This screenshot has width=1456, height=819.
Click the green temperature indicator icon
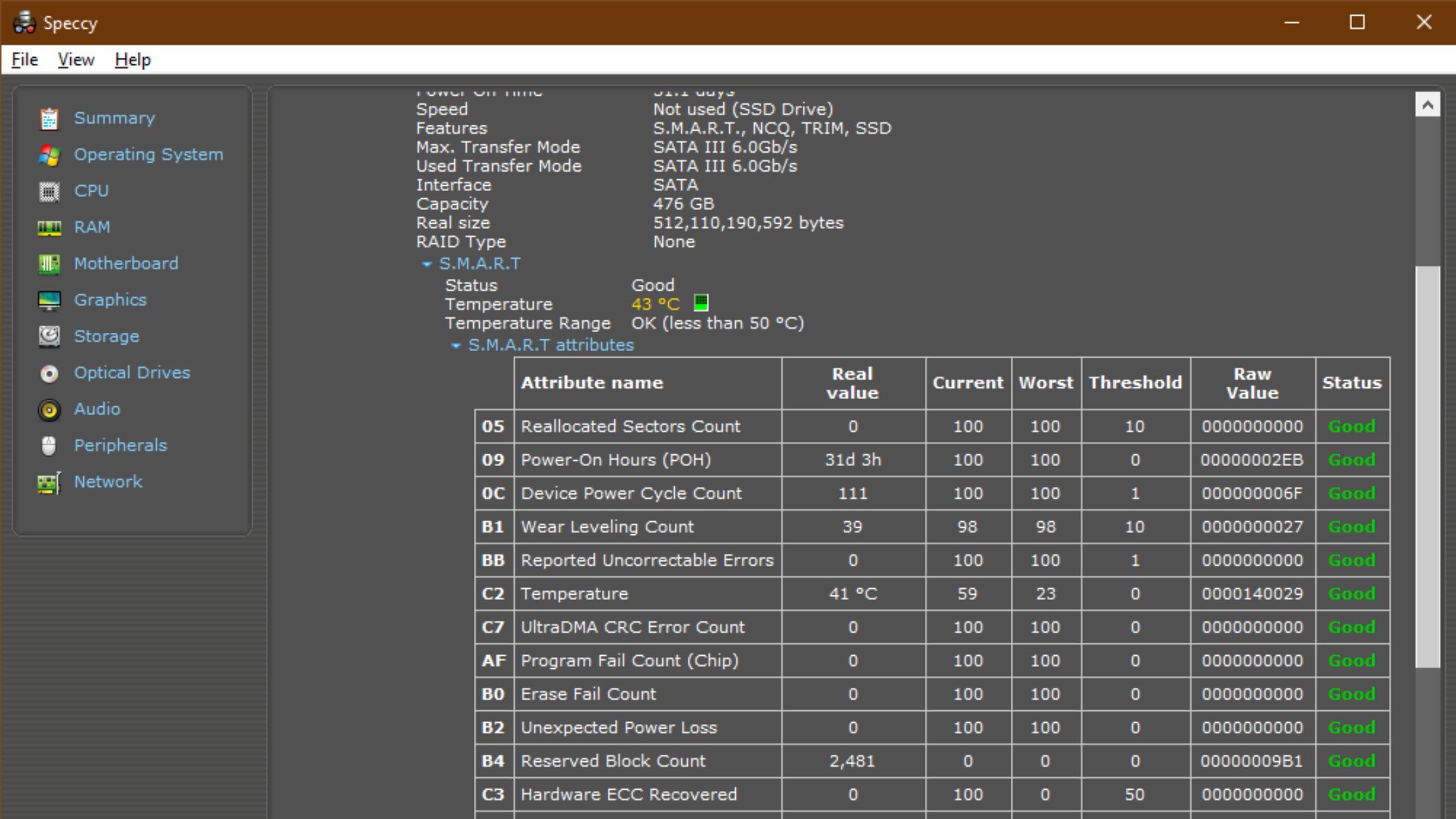701,303
